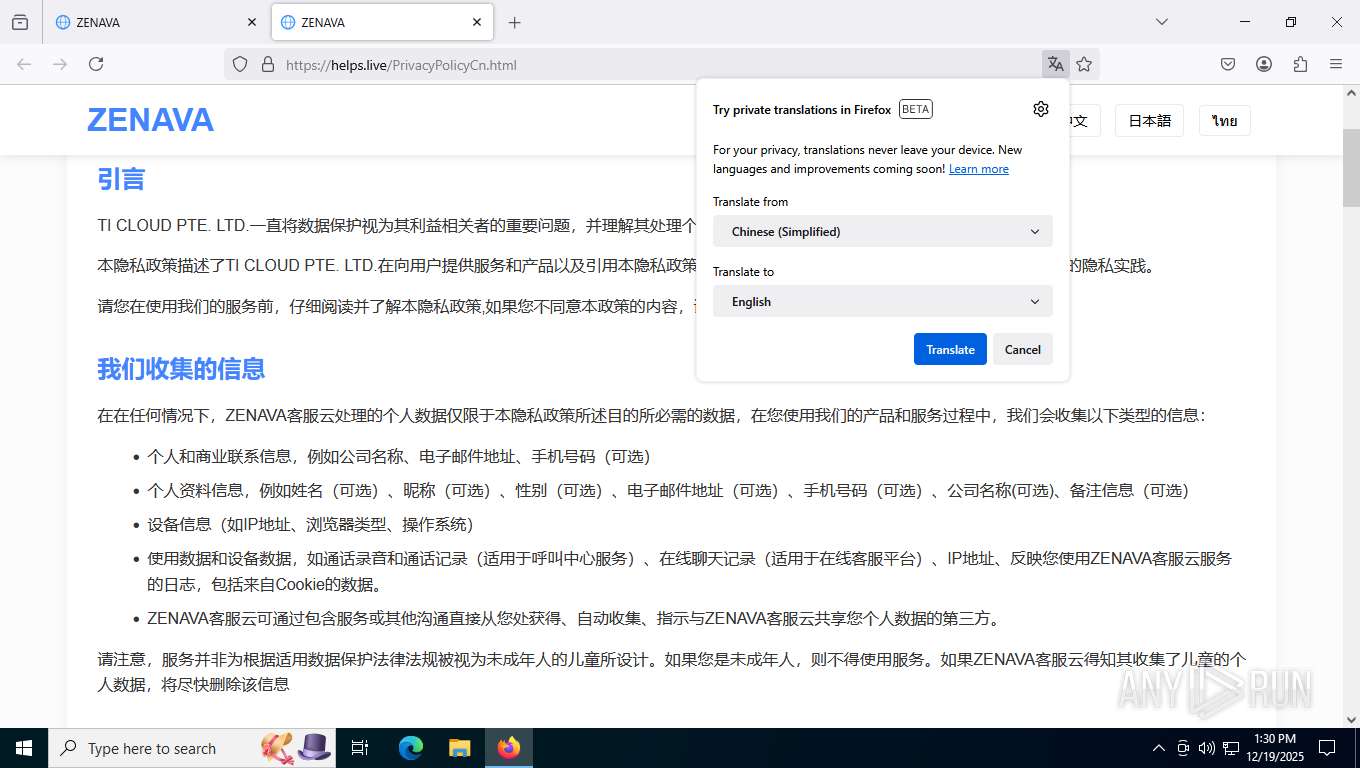Viewport: 1360px width, 768px height.
Task: Launch Microsoft Edge from the taskbar
Action: pos(411,748)
